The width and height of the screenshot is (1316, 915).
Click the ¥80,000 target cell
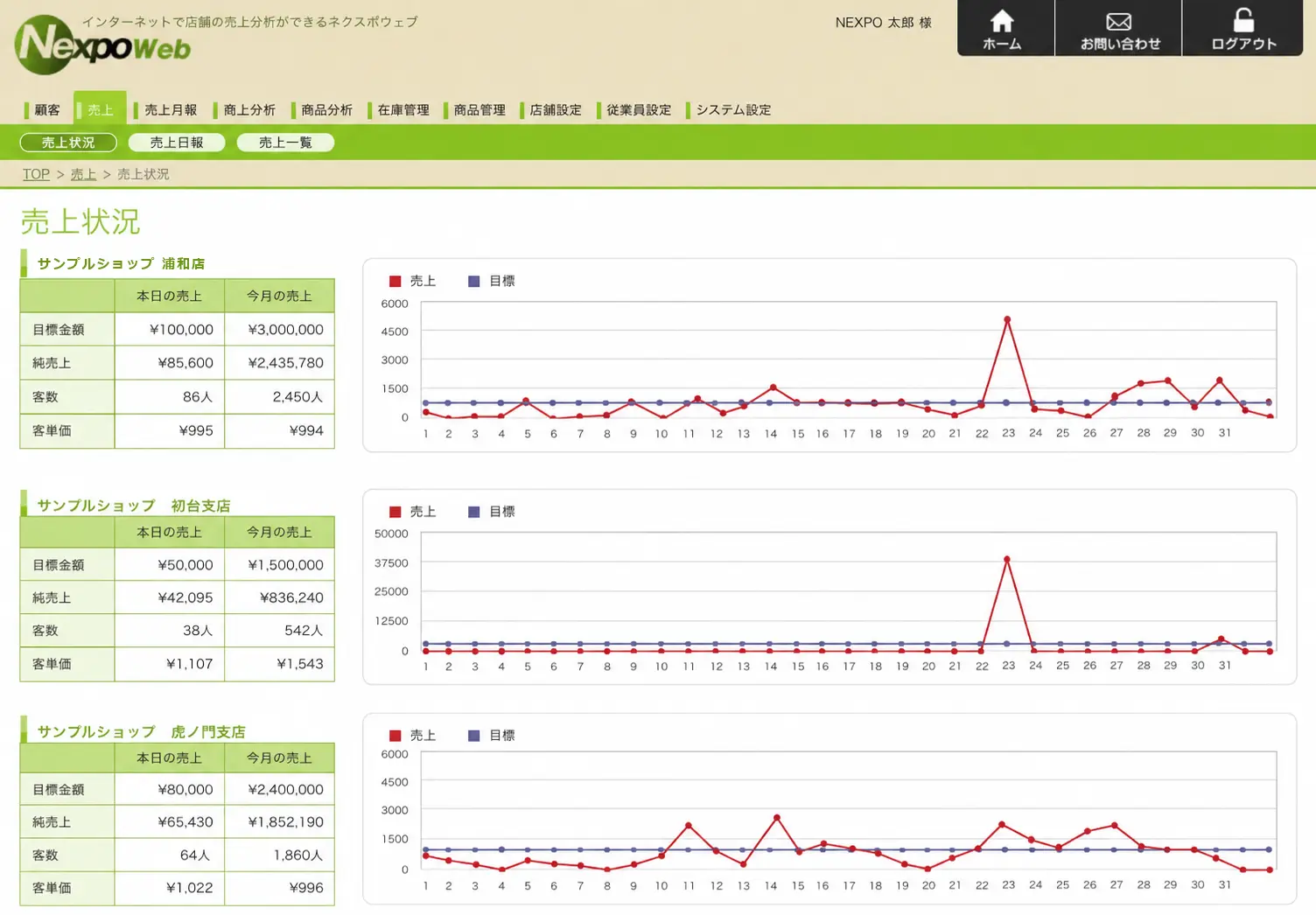coord(170,790)
